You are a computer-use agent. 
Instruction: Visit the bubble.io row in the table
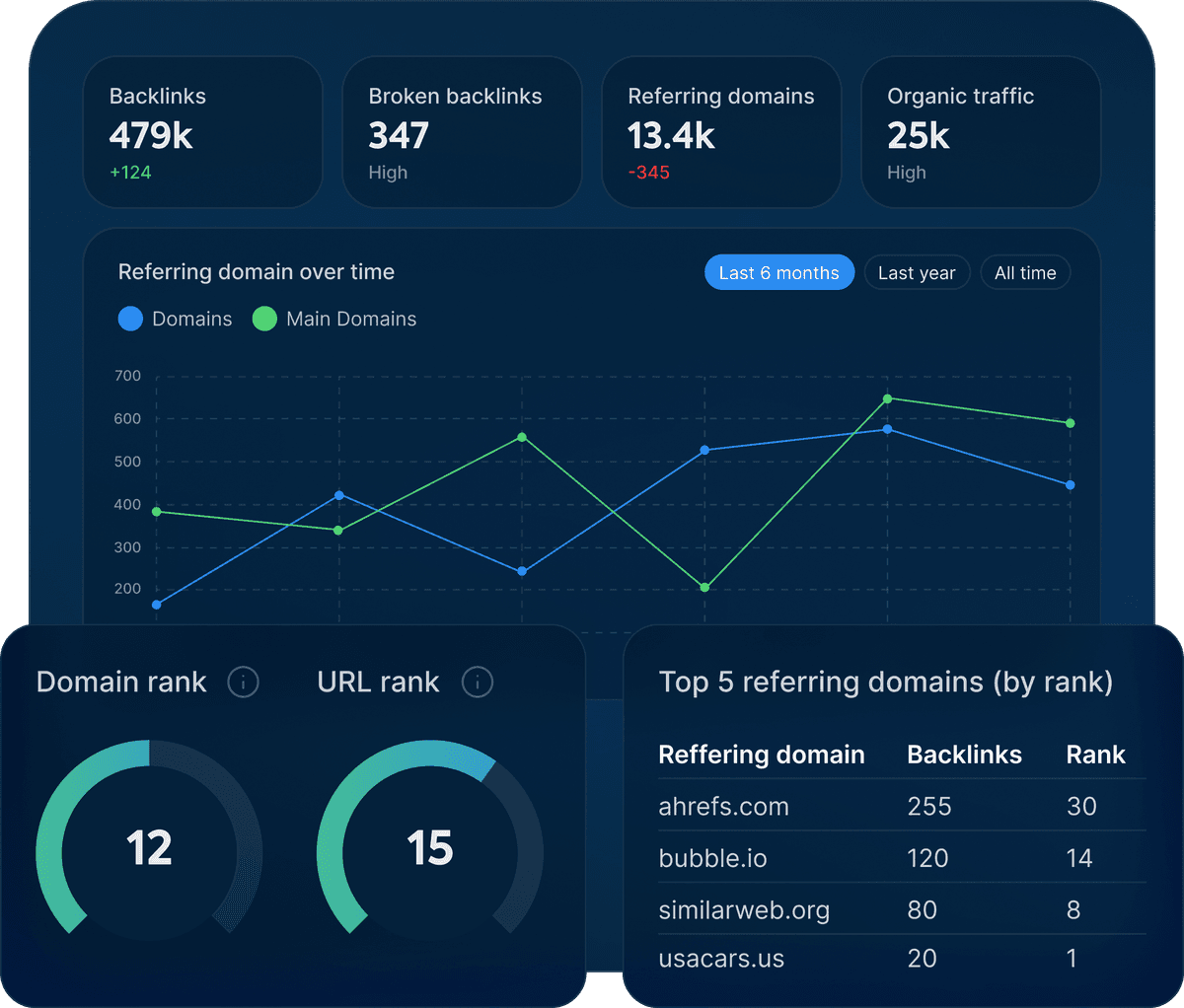(x=712, y=858)
